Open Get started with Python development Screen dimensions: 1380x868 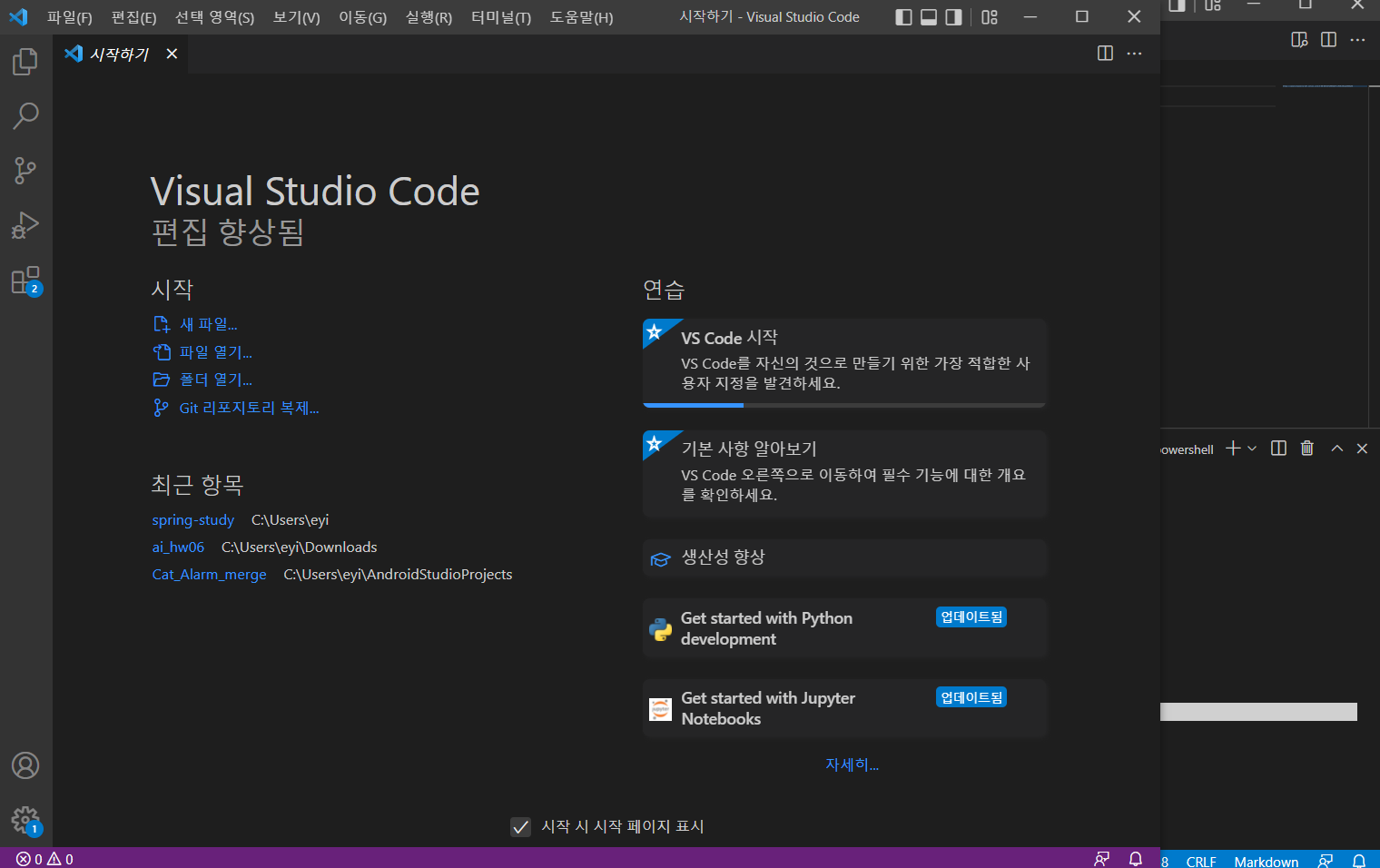pyautogui.click(x=844, y=628)
